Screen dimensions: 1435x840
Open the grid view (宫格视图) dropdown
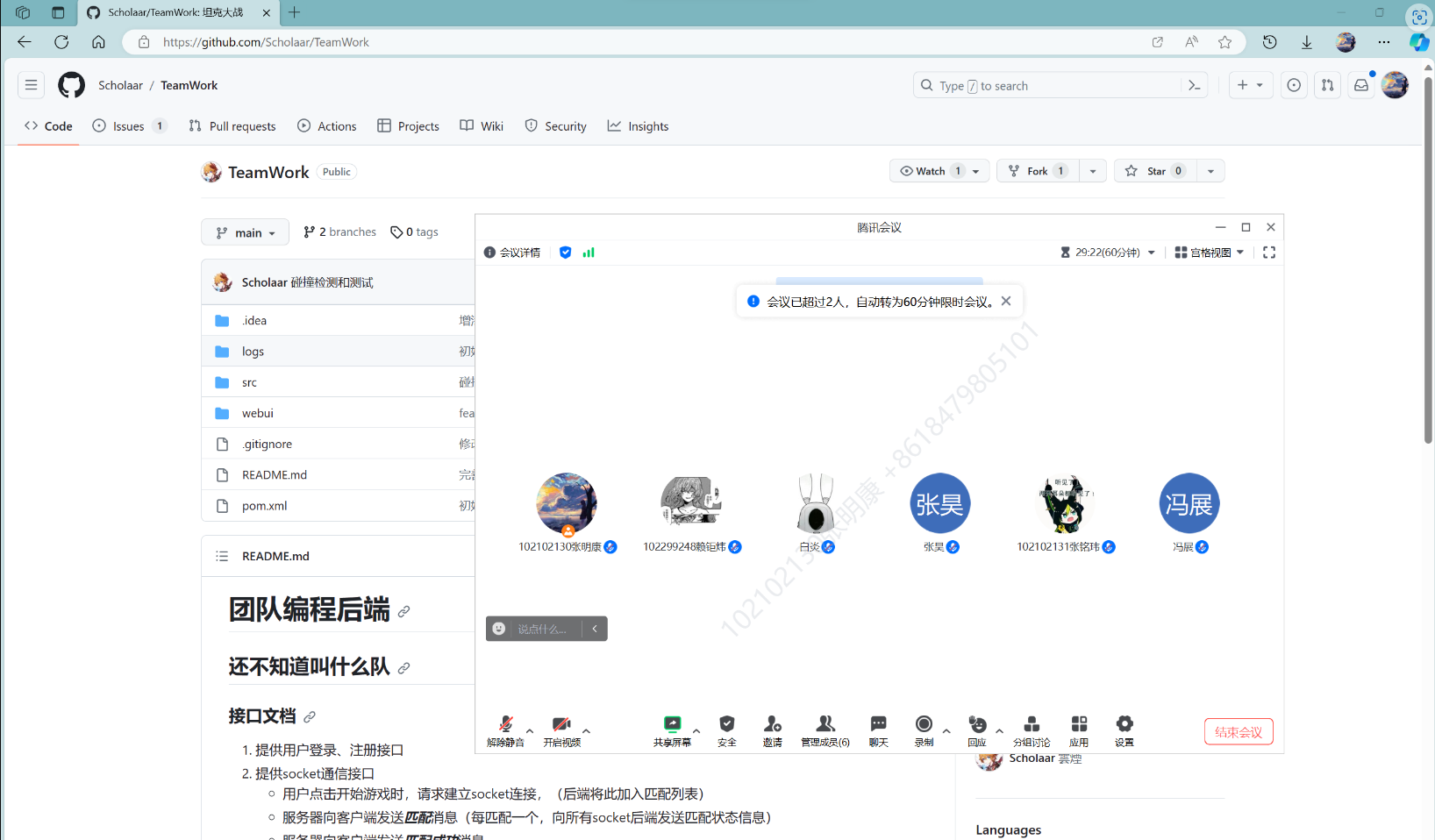[1210, 253]
